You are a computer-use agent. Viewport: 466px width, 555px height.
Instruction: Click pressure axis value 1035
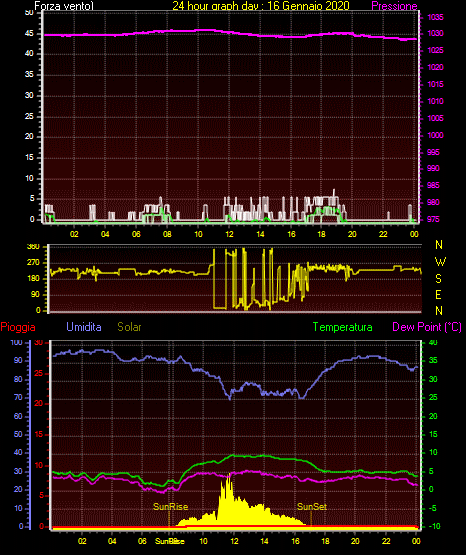tap(435, 17)
